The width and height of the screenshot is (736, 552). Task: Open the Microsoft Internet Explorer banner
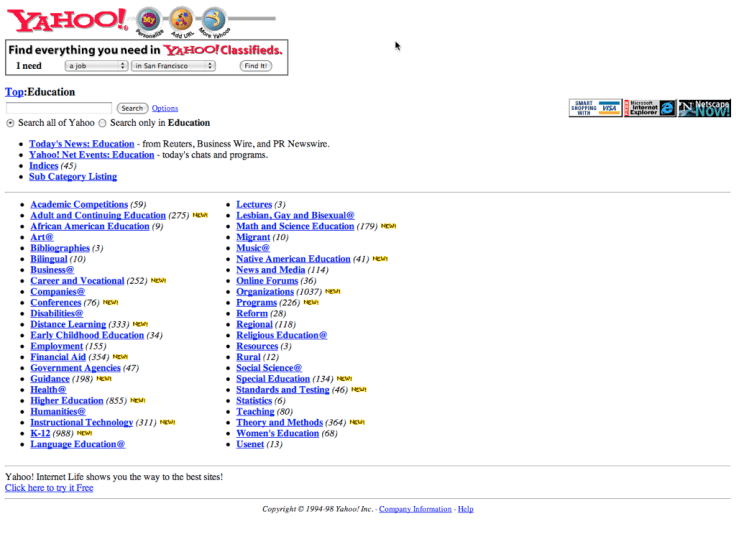pos(650,108)
